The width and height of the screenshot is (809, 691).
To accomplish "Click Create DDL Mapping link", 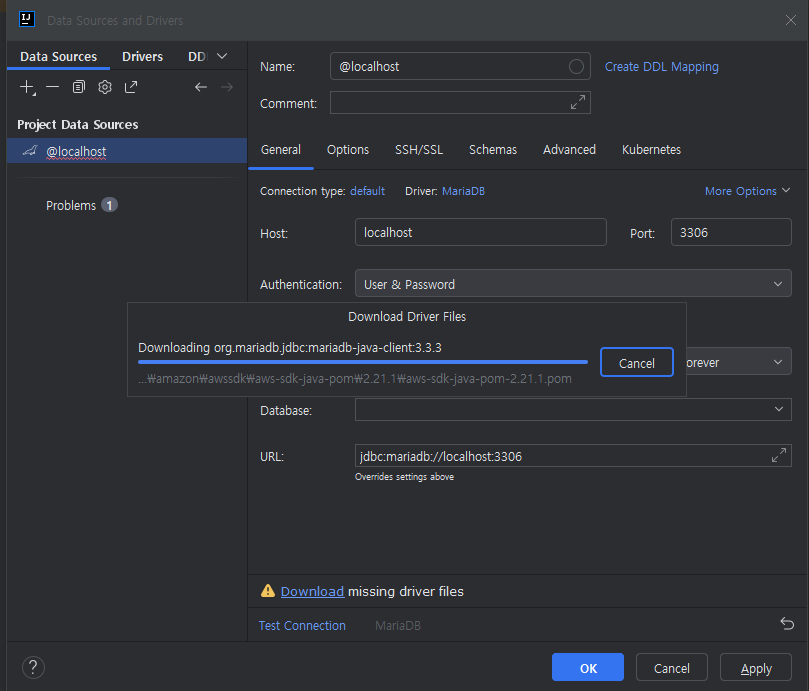I will tap(661, 67).
